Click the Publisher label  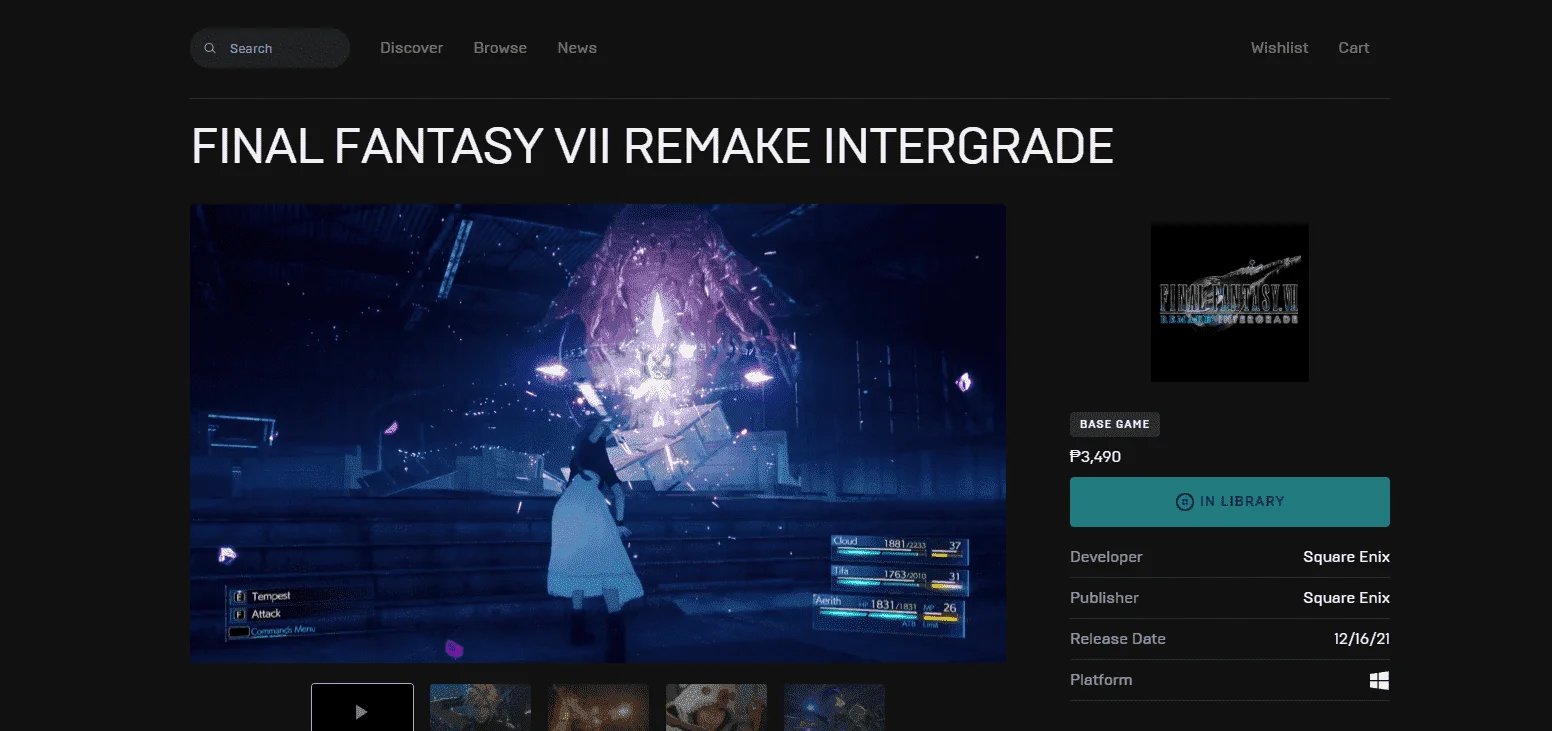[1104, 598]
